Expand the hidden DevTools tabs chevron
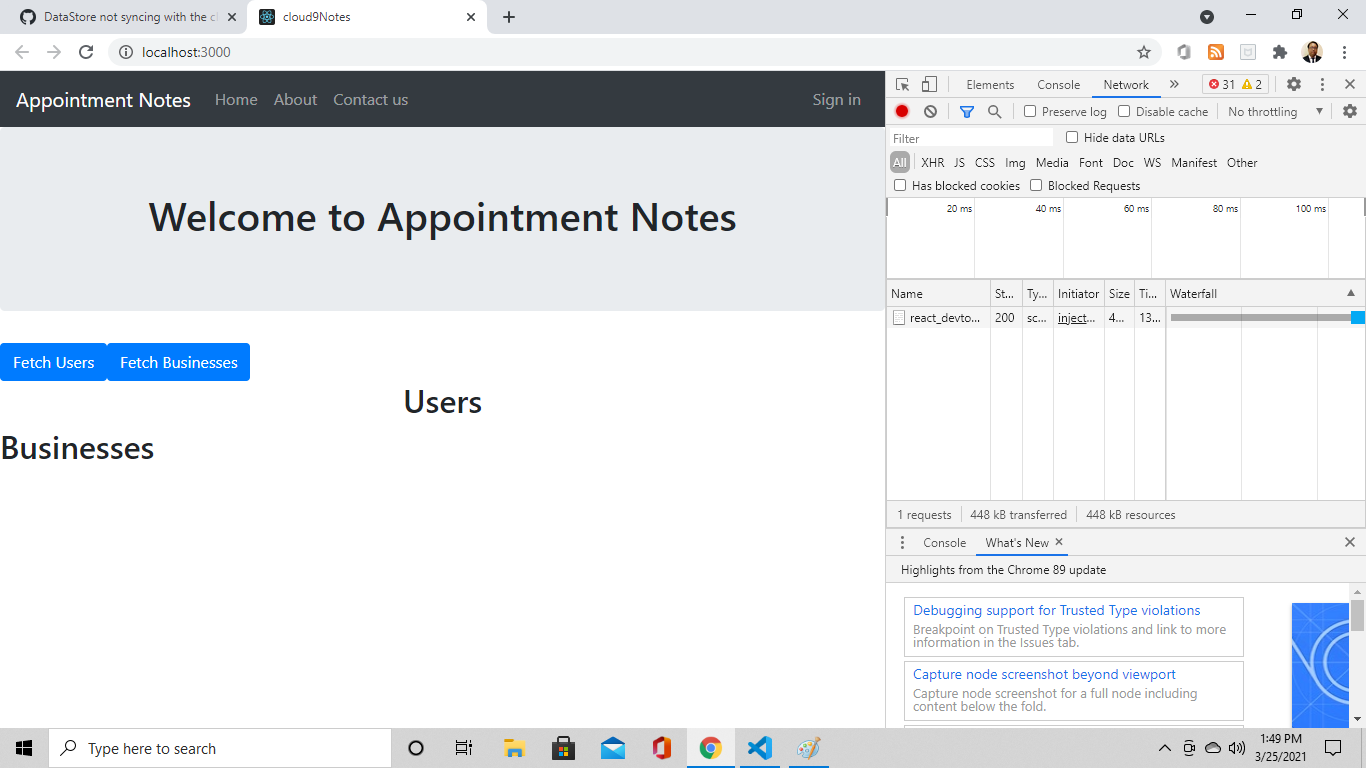This screenshot has height=768, width=1366. (1175, 84)
